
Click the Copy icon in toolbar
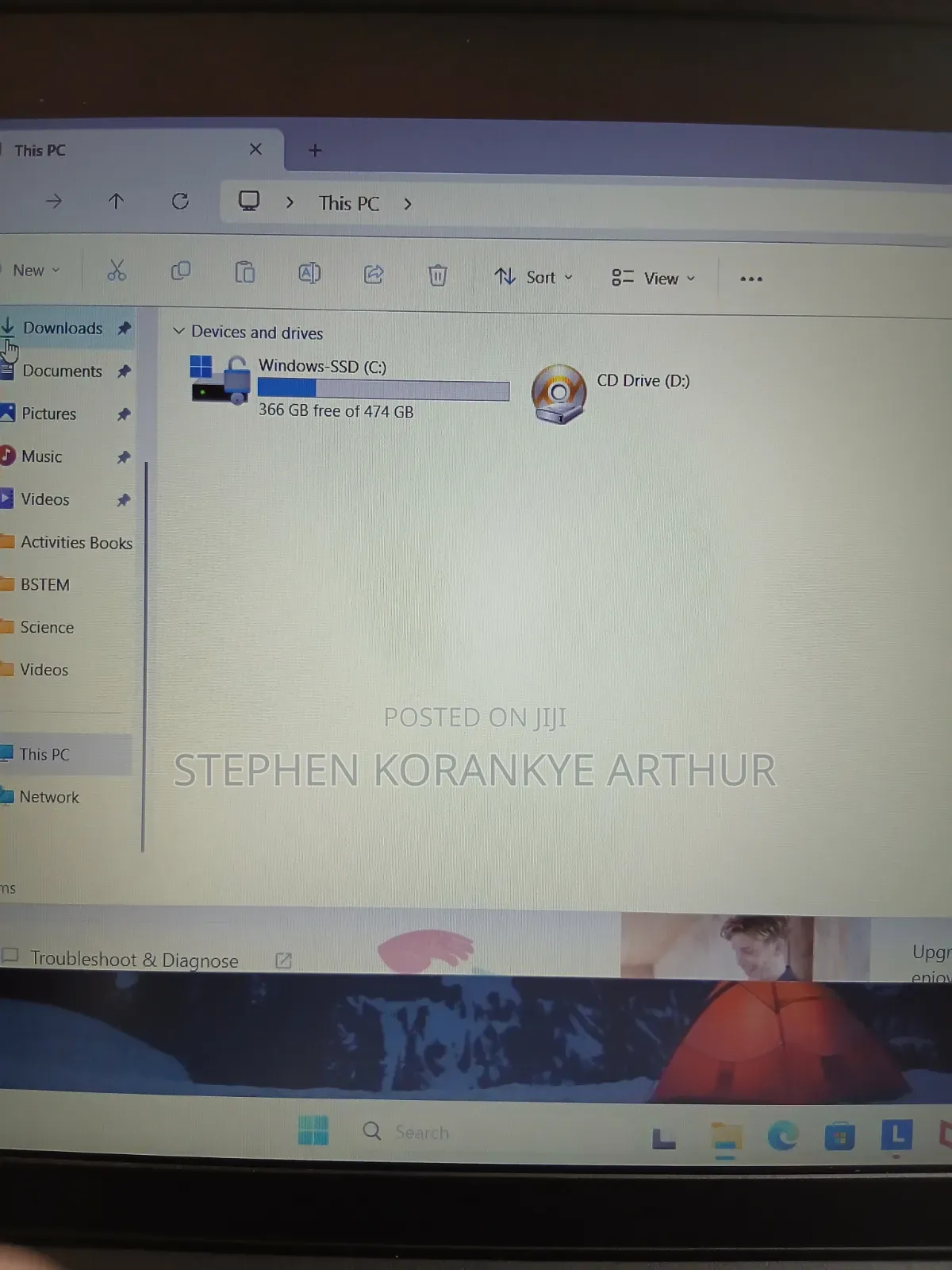181,271
